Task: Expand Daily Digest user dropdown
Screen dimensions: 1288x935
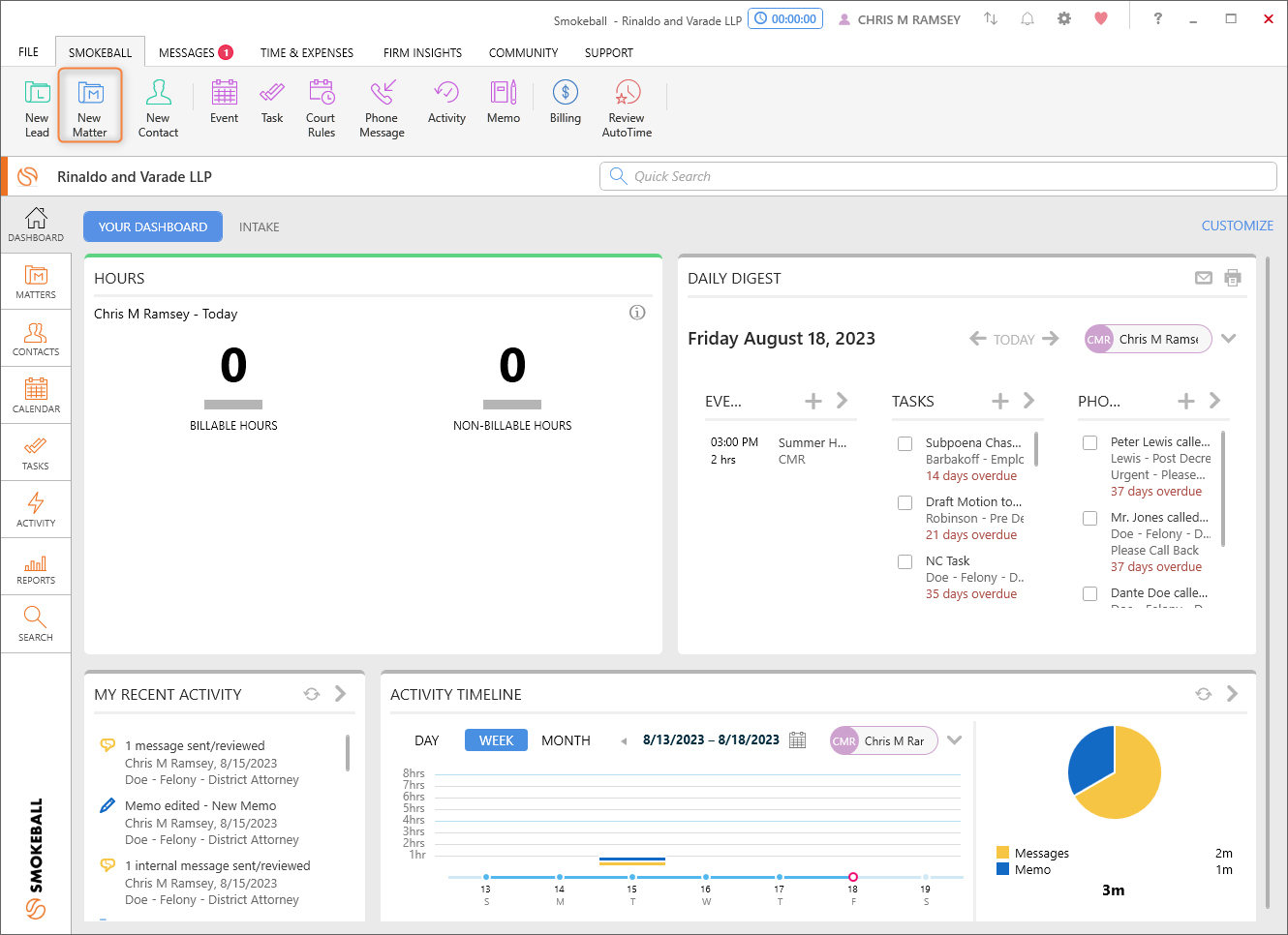Action: pos(1229,339)
